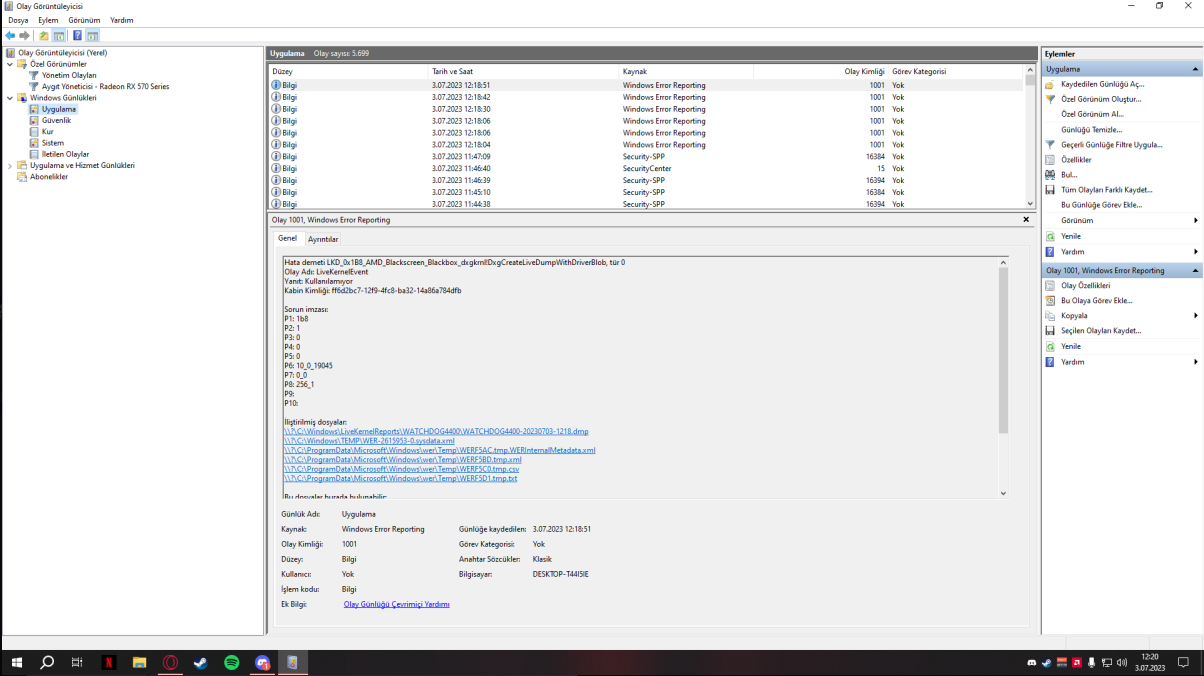
Task: Open Özellikler in the Uygulama actions
Action: 1076,160
